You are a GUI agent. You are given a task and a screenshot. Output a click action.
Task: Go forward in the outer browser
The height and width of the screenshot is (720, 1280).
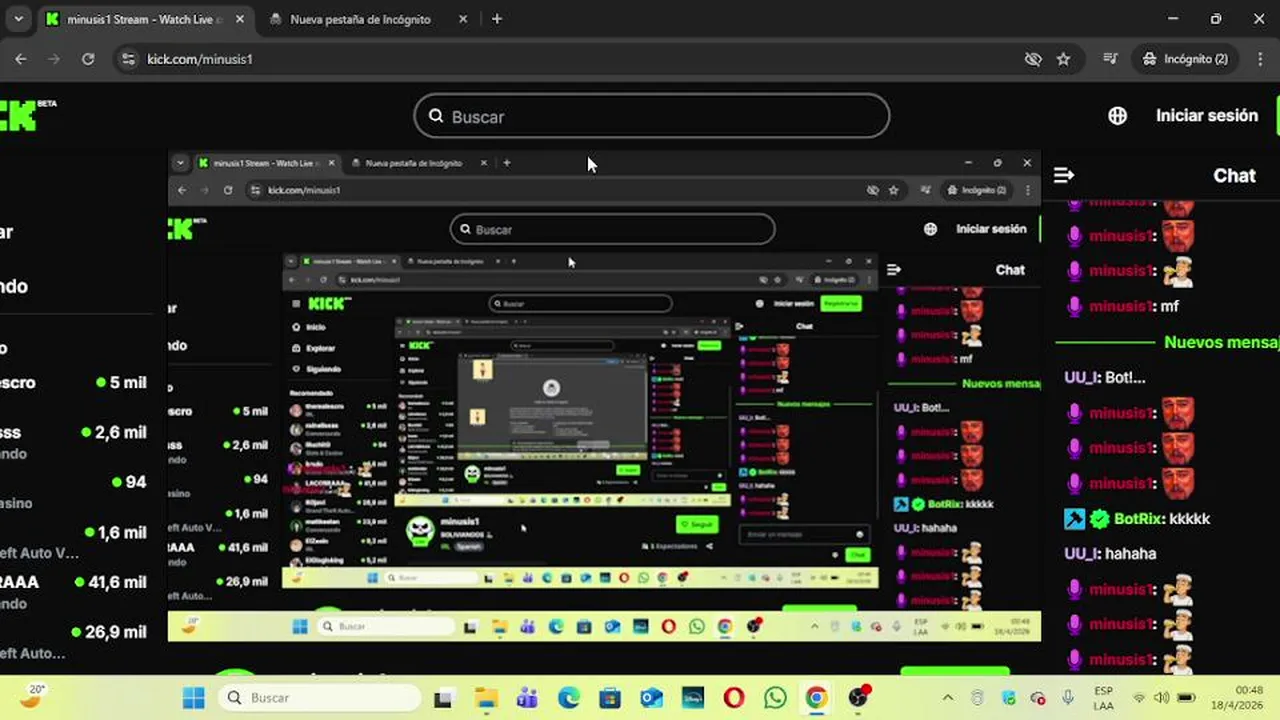coord(54,59)
